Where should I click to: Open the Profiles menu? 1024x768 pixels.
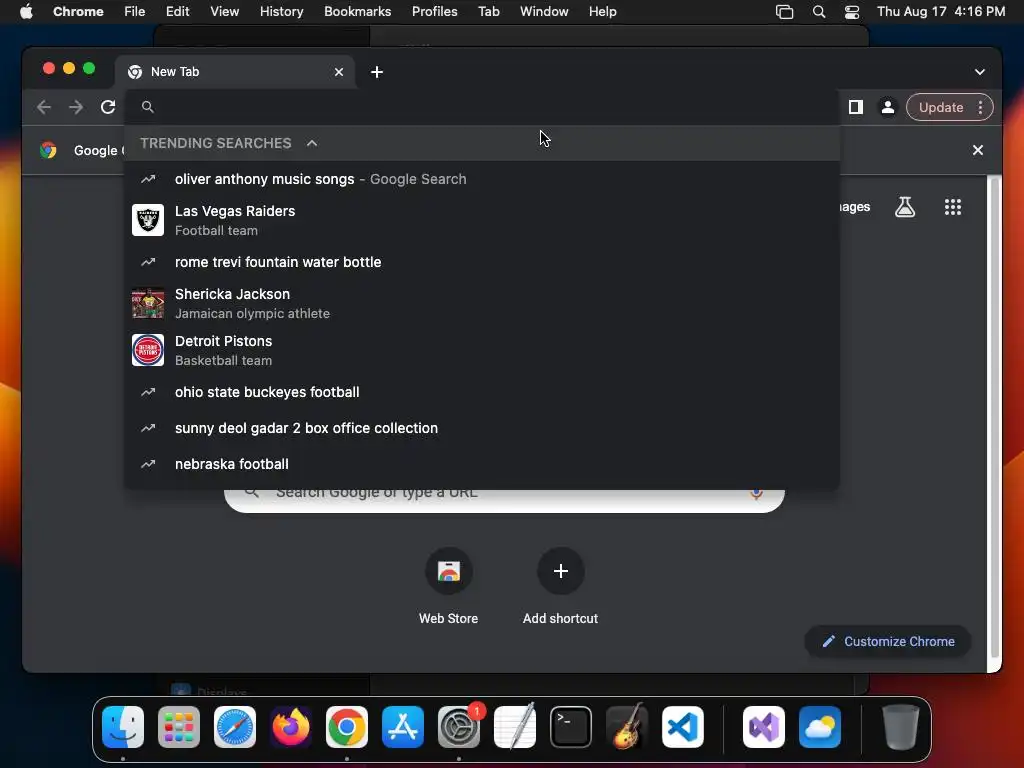434,12
